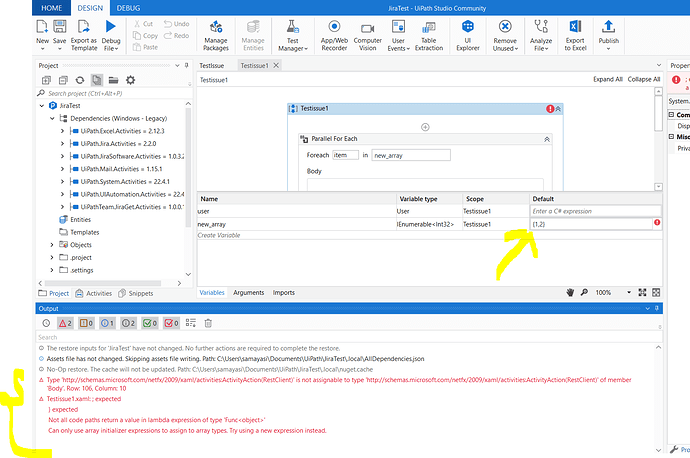This screenshot has width=690, height=458.
Task: Click Analyze File icon
Action: coord(541,27)
